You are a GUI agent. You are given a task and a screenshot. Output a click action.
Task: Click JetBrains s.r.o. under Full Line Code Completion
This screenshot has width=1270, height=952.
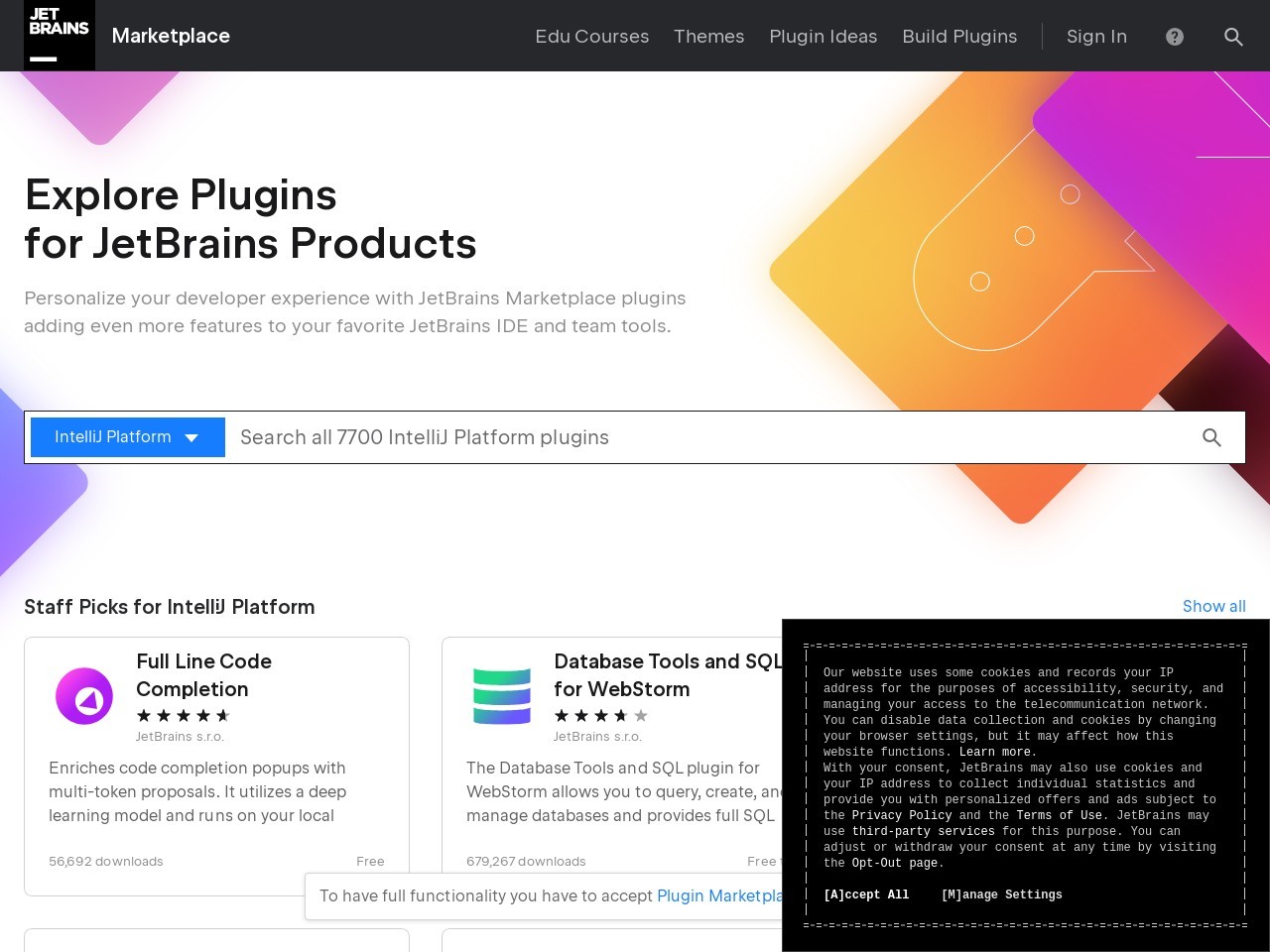pyautogui.click(x=180, y=737)
